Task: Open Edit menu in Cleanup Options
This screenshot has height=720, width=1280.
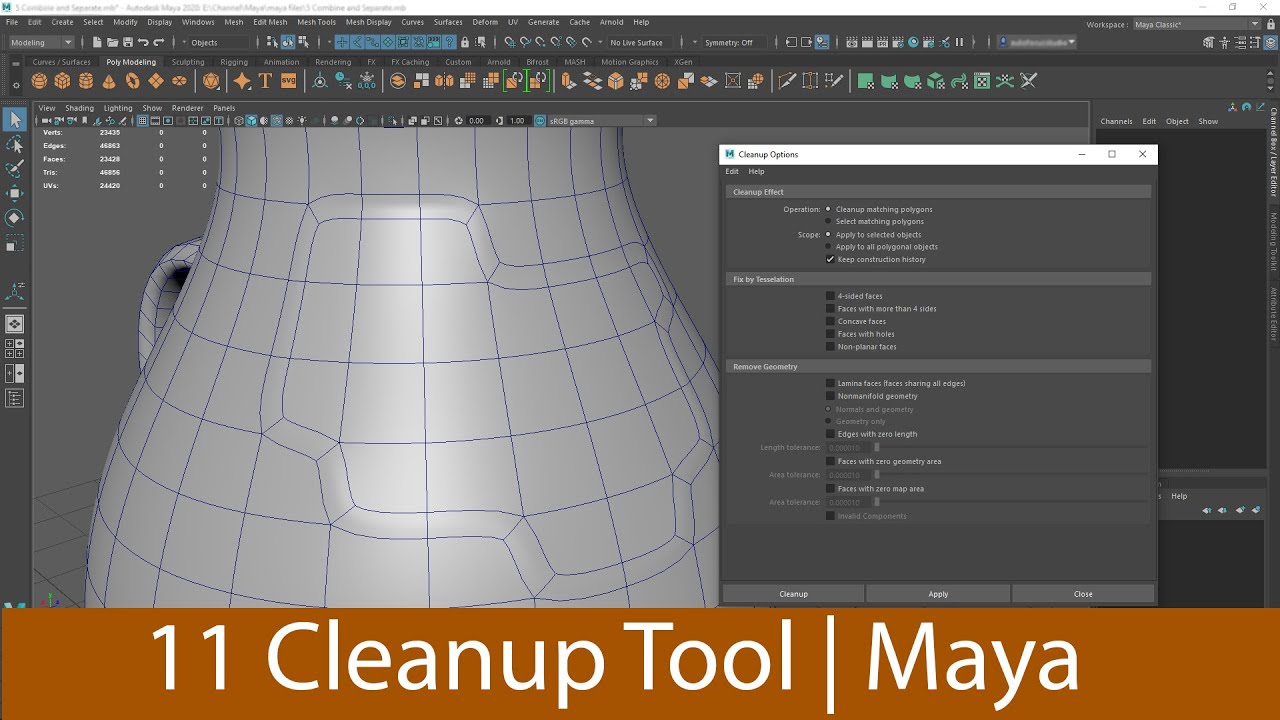Action: (732, 171)
